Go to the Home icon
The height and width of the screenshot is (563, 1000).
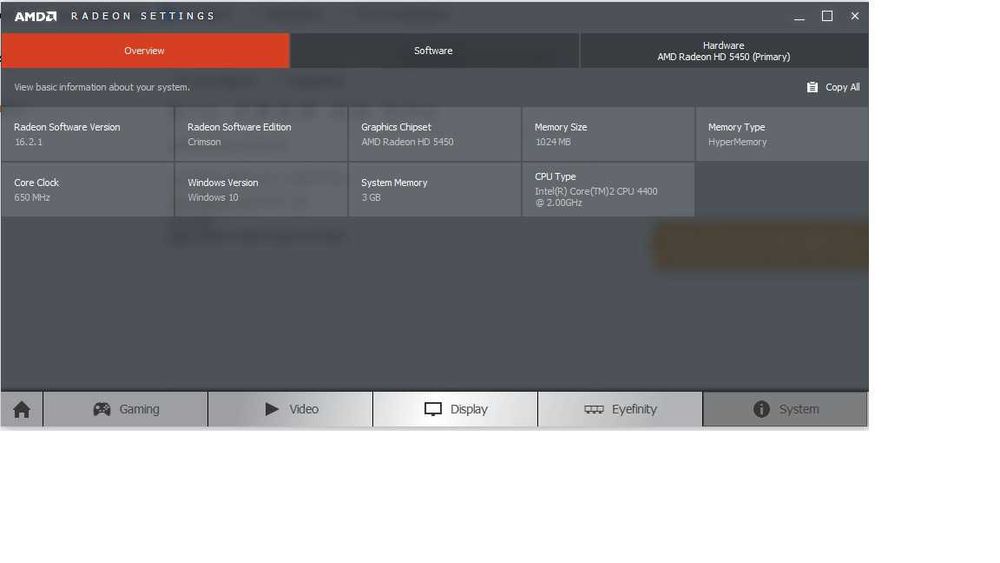click(22, 409)
